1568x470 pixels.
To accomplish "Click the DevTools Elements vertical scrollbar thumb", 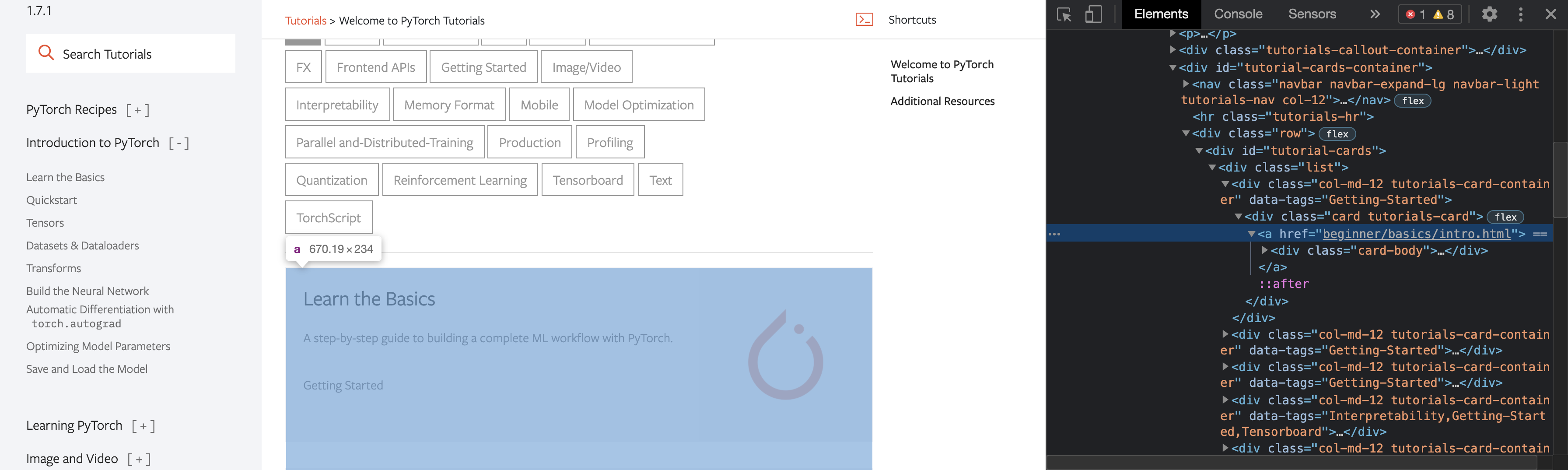I will 1560,179.
